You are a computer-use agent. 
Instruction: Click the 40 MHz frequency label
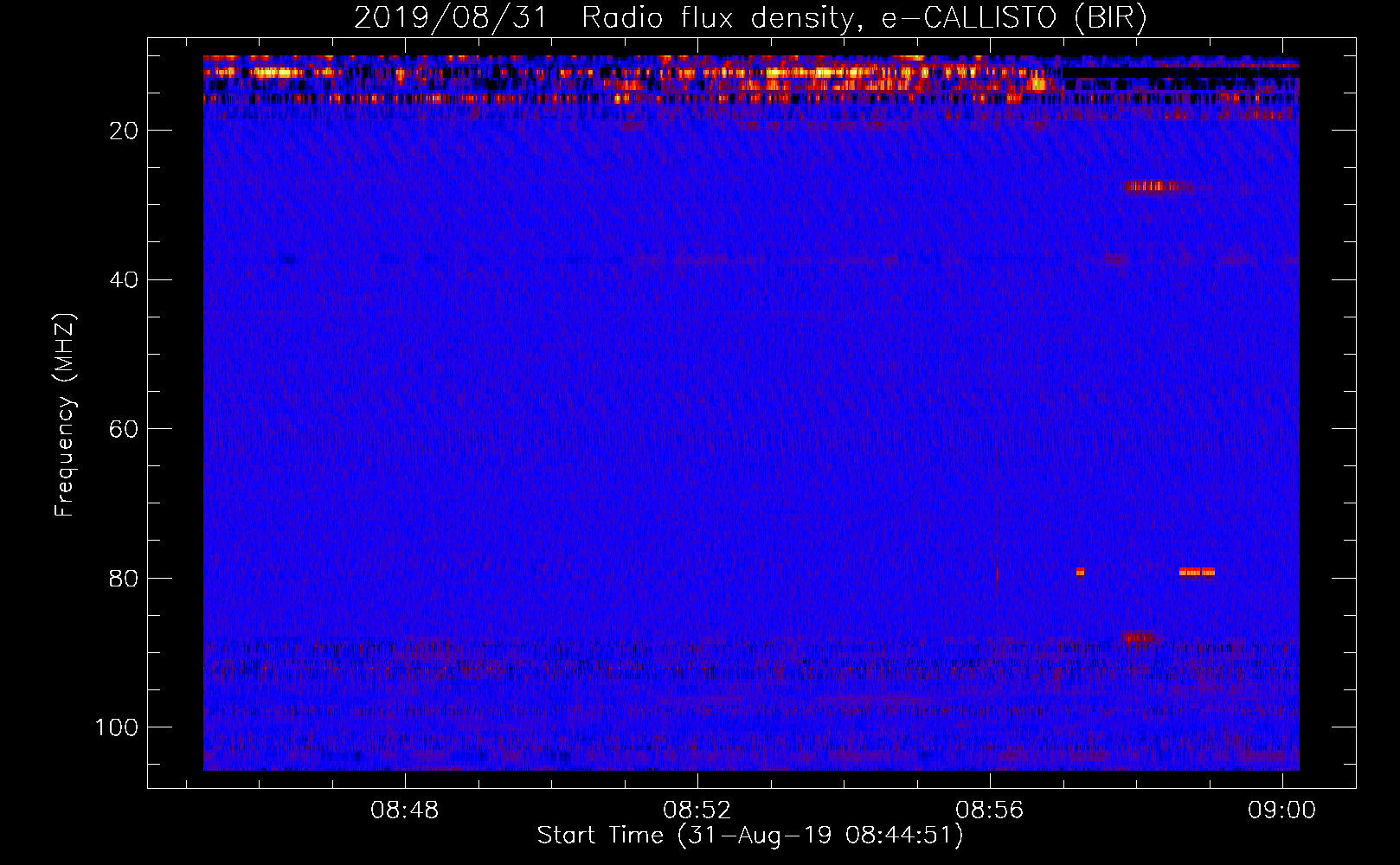(124, 280)
